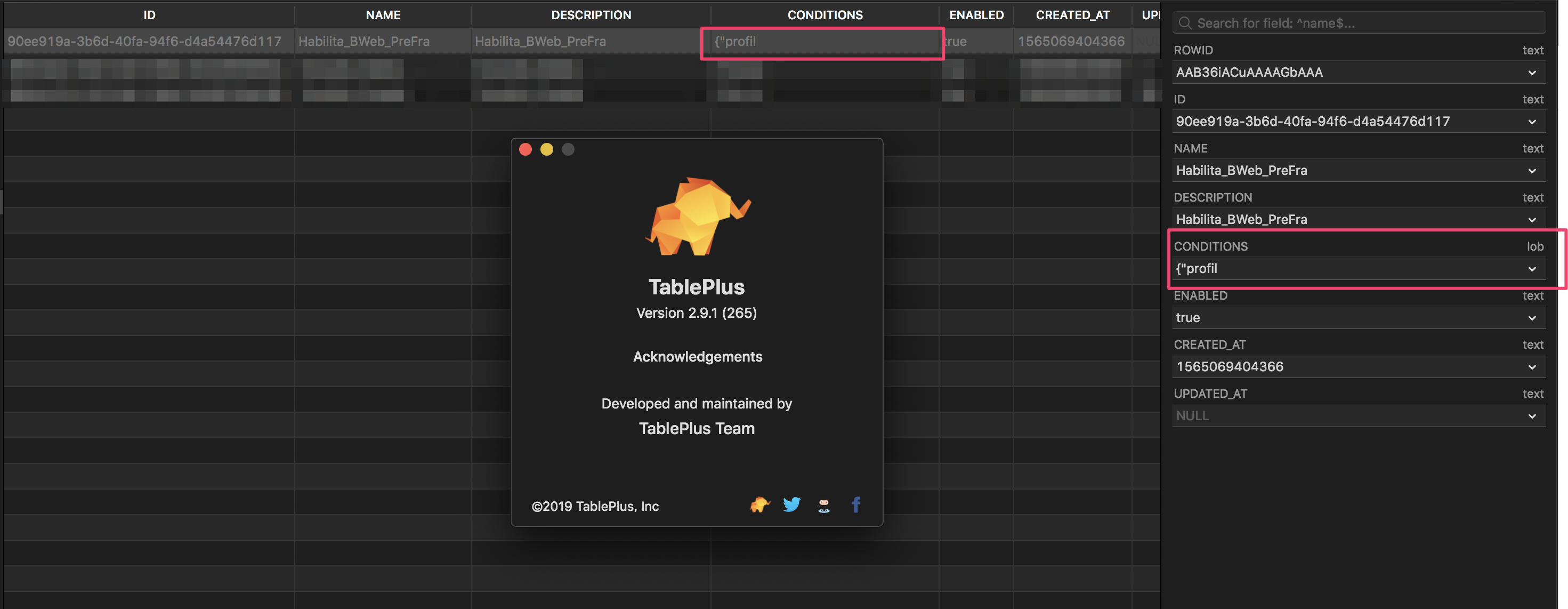Screen dimensions: 1568x609
Task: Open the DESCRIPTION value dropdown
Action: (x=1532, y=220)
